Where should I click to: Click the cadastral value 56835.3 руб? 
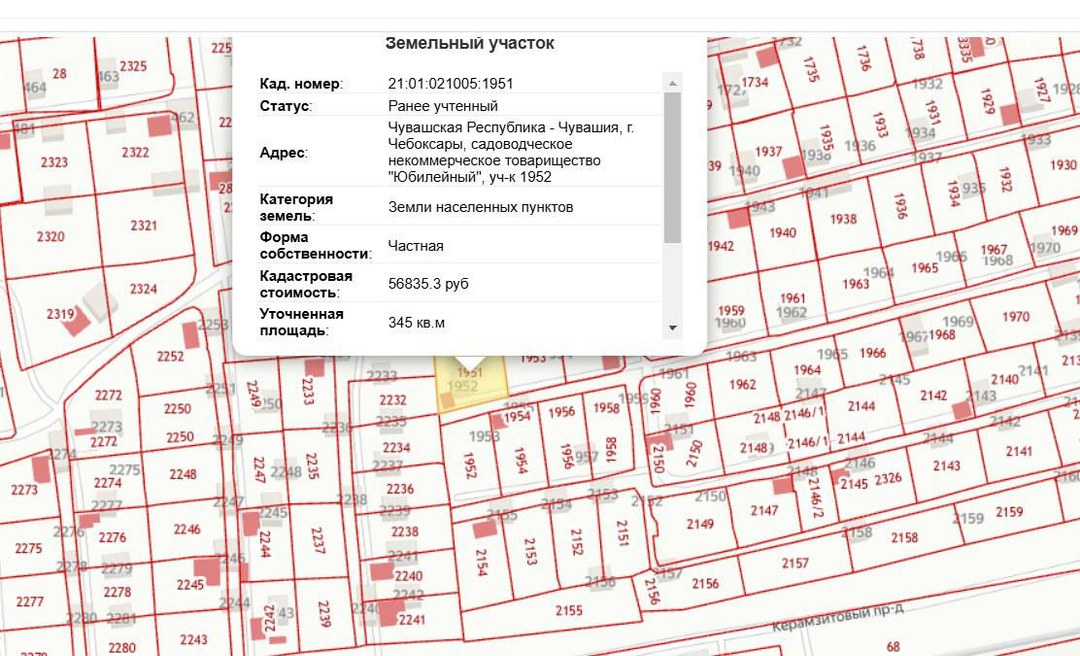[x=428, y=284]
